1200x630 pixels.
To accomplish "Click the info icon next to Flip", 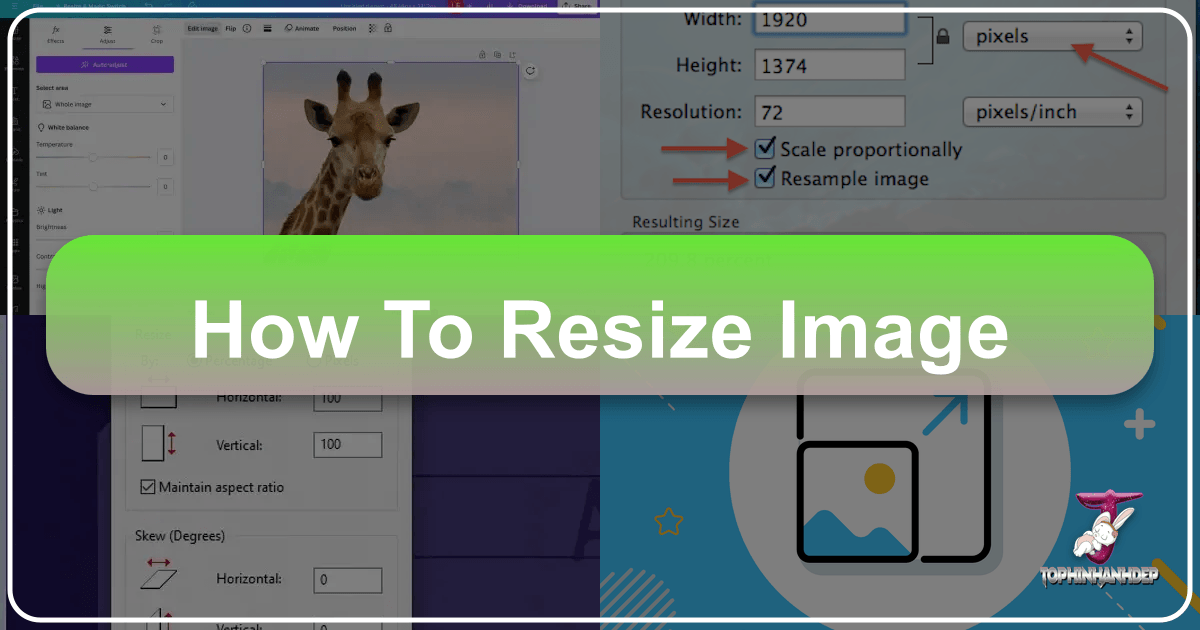I will (x=247, y=28).
